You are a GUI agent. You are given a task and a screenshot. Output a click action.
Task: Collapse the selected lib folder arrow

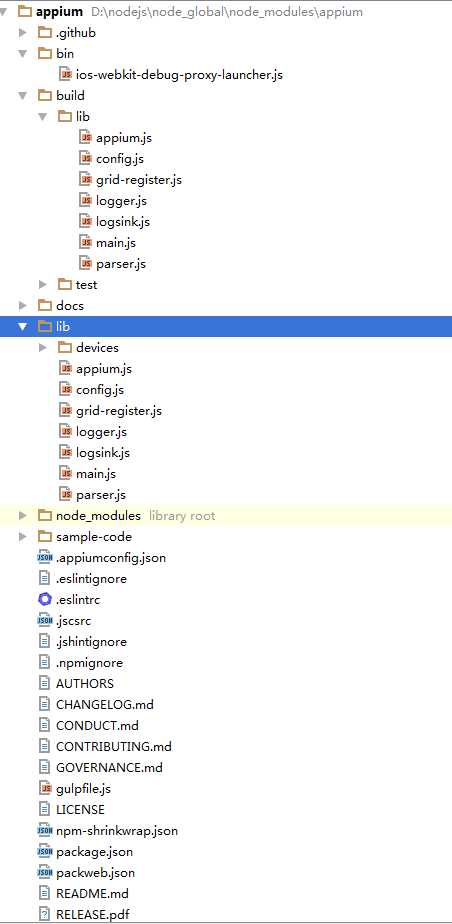pyautogui.click(x=23, y=326)
